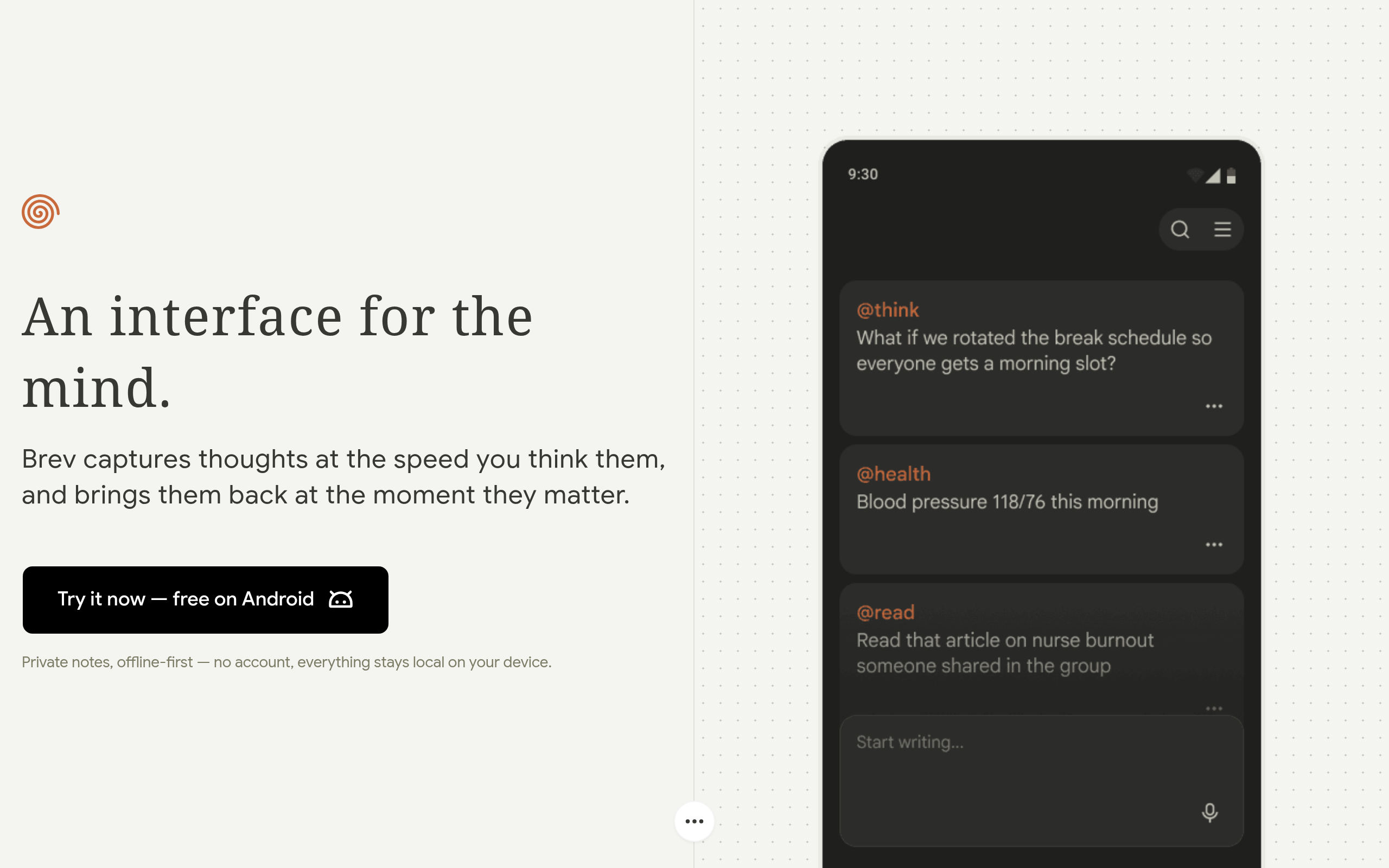The width and height of the screenshot is (1389, 868).
Task: Open options on the @think note card
Action: (1214, 406)
